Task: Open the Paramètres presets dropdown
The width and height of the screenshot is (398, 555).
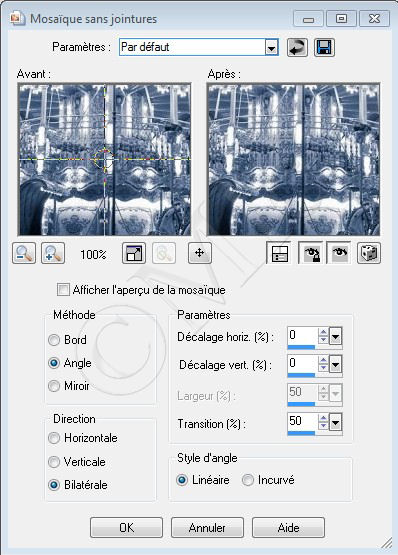Action: (272, 47)
